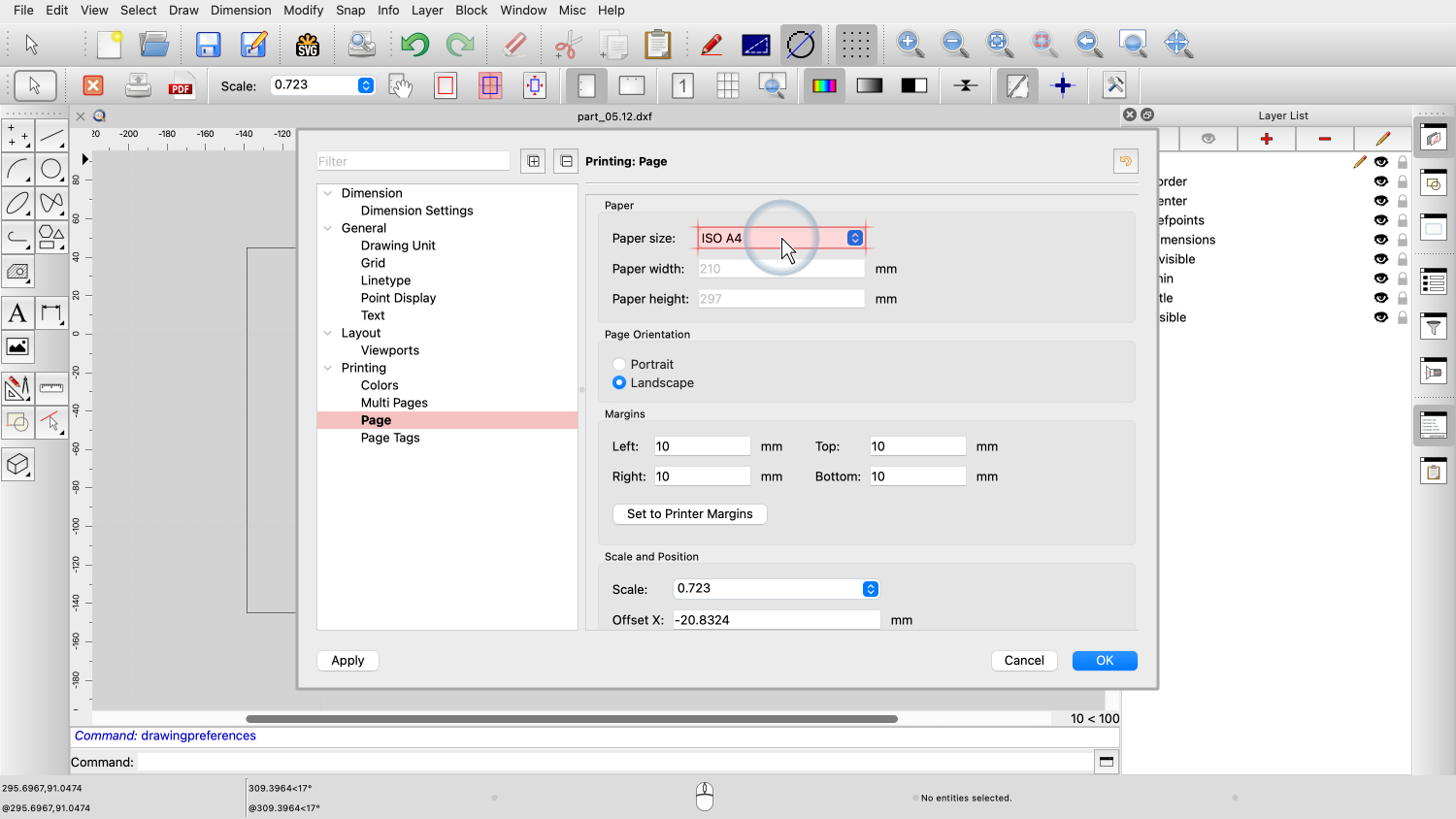Click the Undo arrow icon
This screenshot has height=819, width=1456.
(414, 45)
